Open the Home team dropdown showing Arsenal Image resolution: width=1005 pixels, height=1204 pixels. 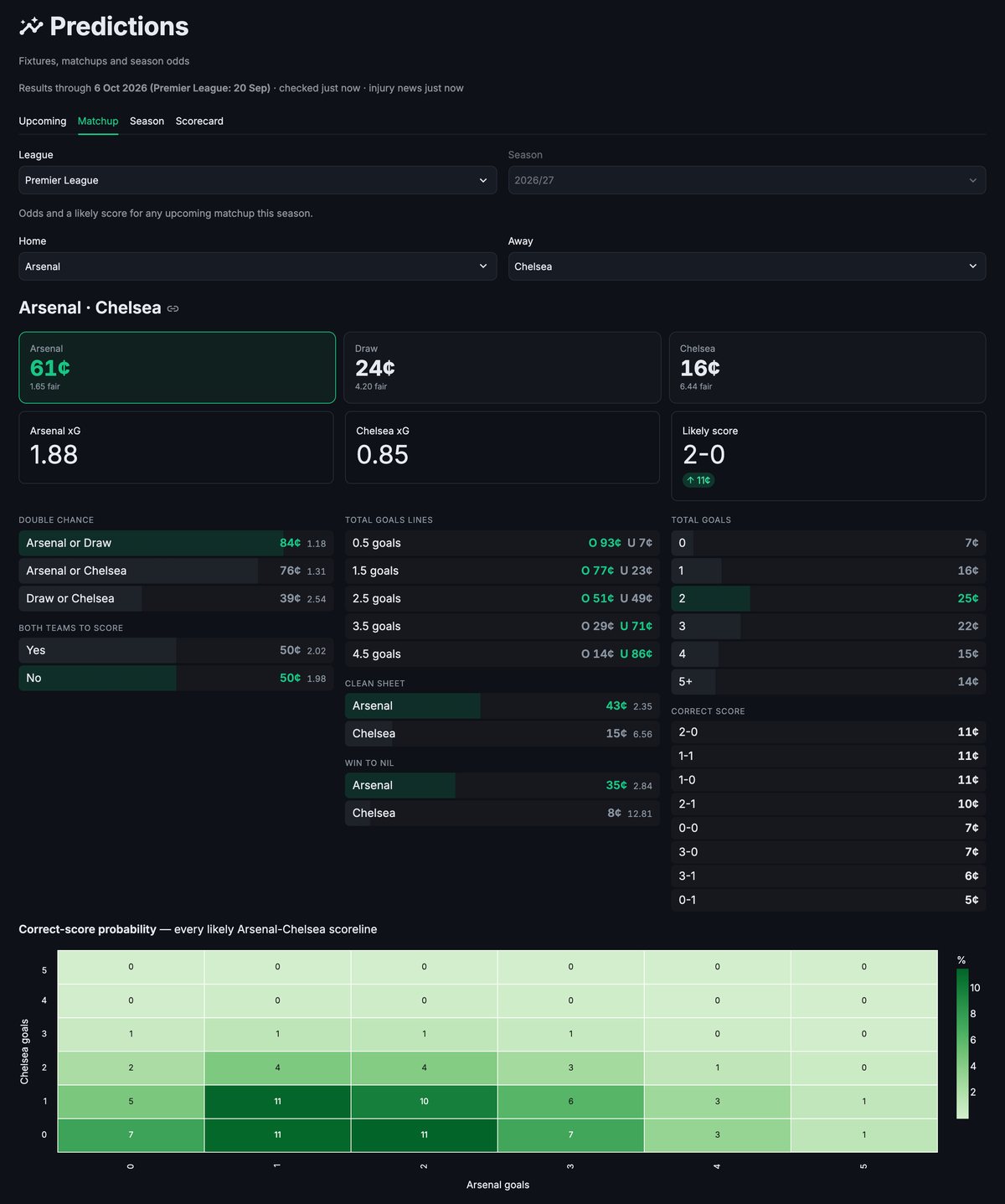[258, 266]
